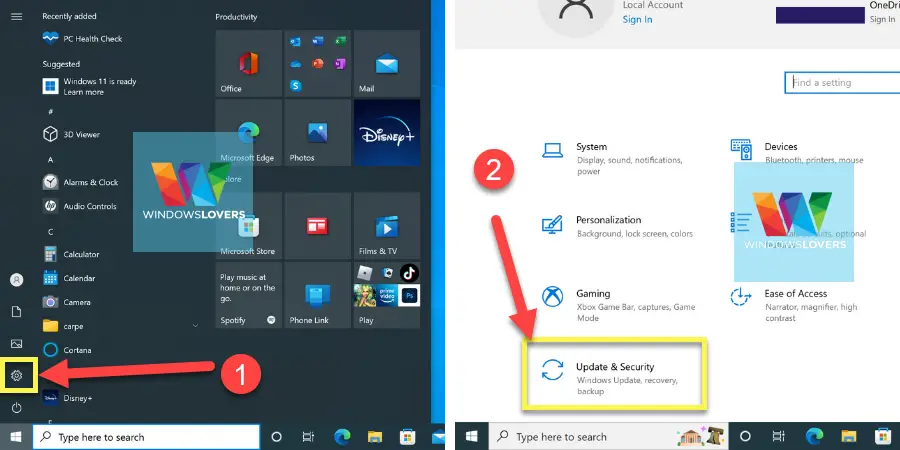Viewport: 900px width, 450px height.
Task: Launch Microsoft Edge tile
Action: [249, 133]
